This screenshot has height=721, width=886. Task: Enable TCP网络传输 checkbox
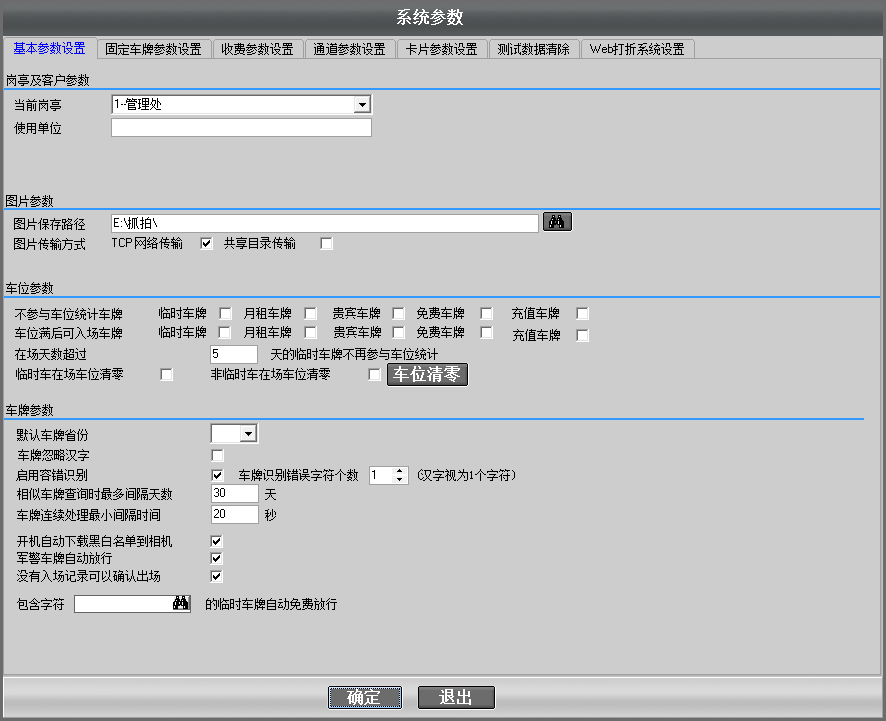click(207, 243)
